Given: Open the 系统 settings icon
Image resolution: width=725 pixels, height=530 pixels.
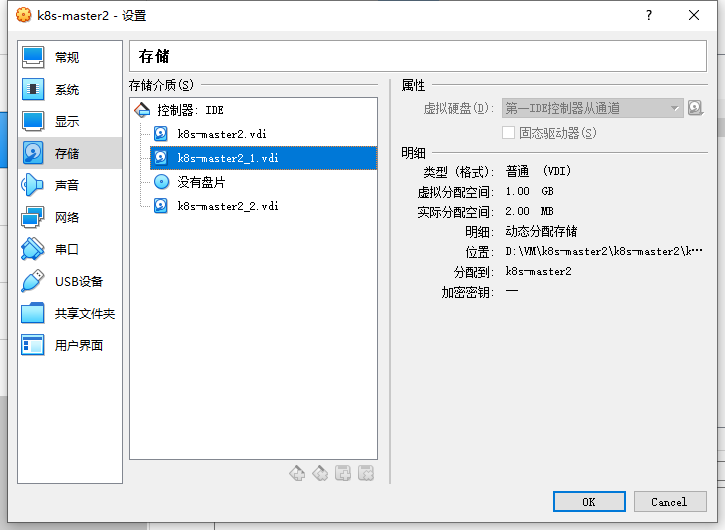Looking at the screenshot, I should pos(33,89).
